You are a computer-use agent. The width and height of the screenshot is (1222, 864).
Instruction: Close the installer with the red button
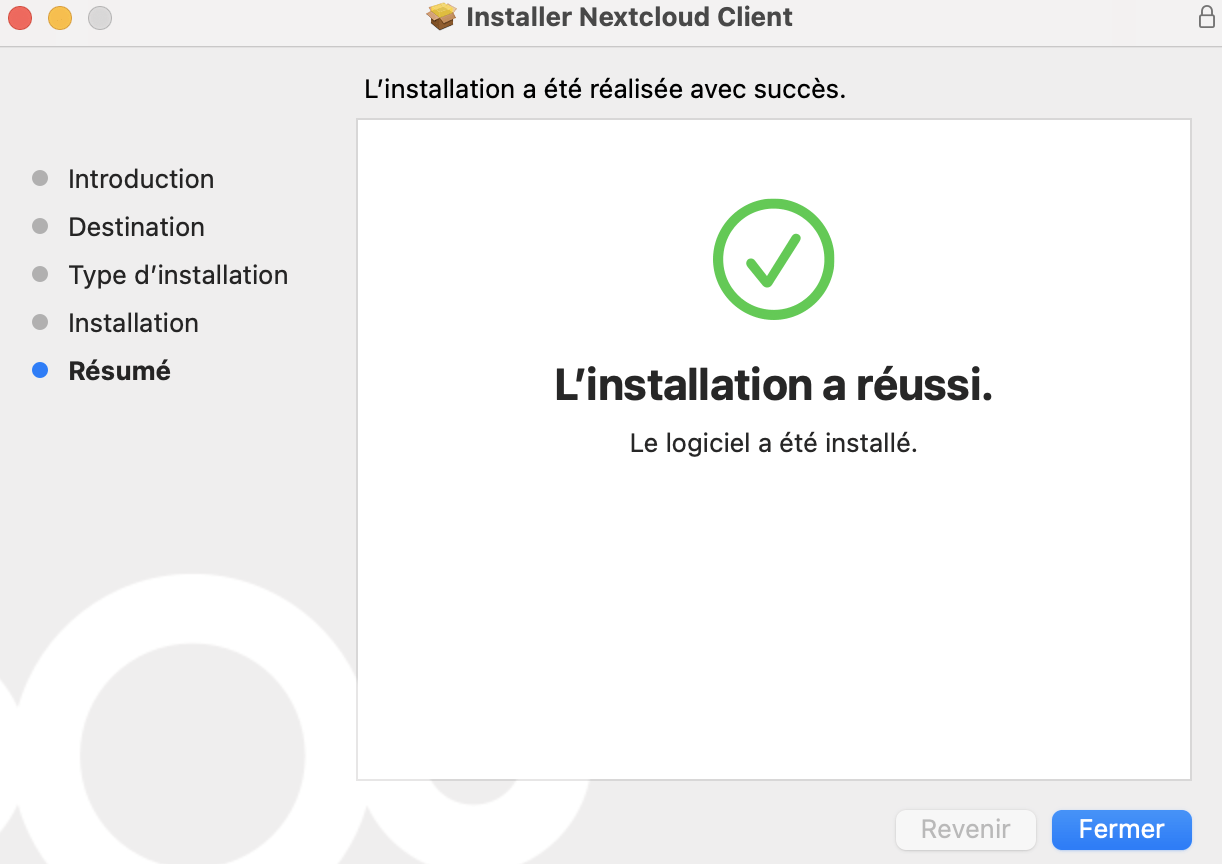[20, 17]
